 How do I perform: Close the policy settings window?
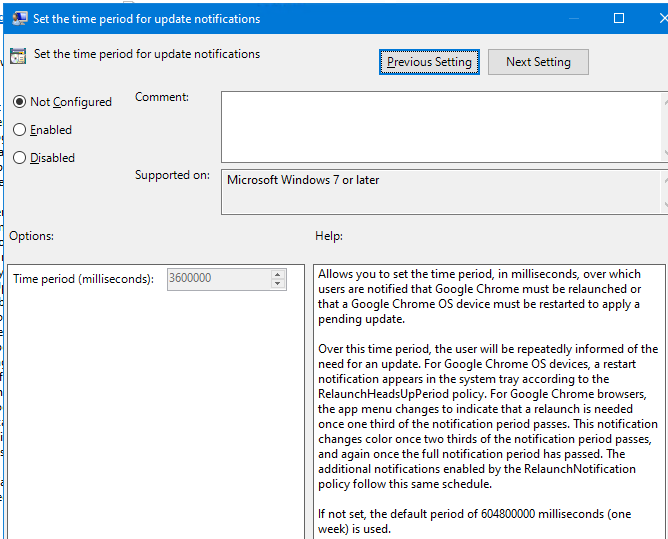pos(662,18)
